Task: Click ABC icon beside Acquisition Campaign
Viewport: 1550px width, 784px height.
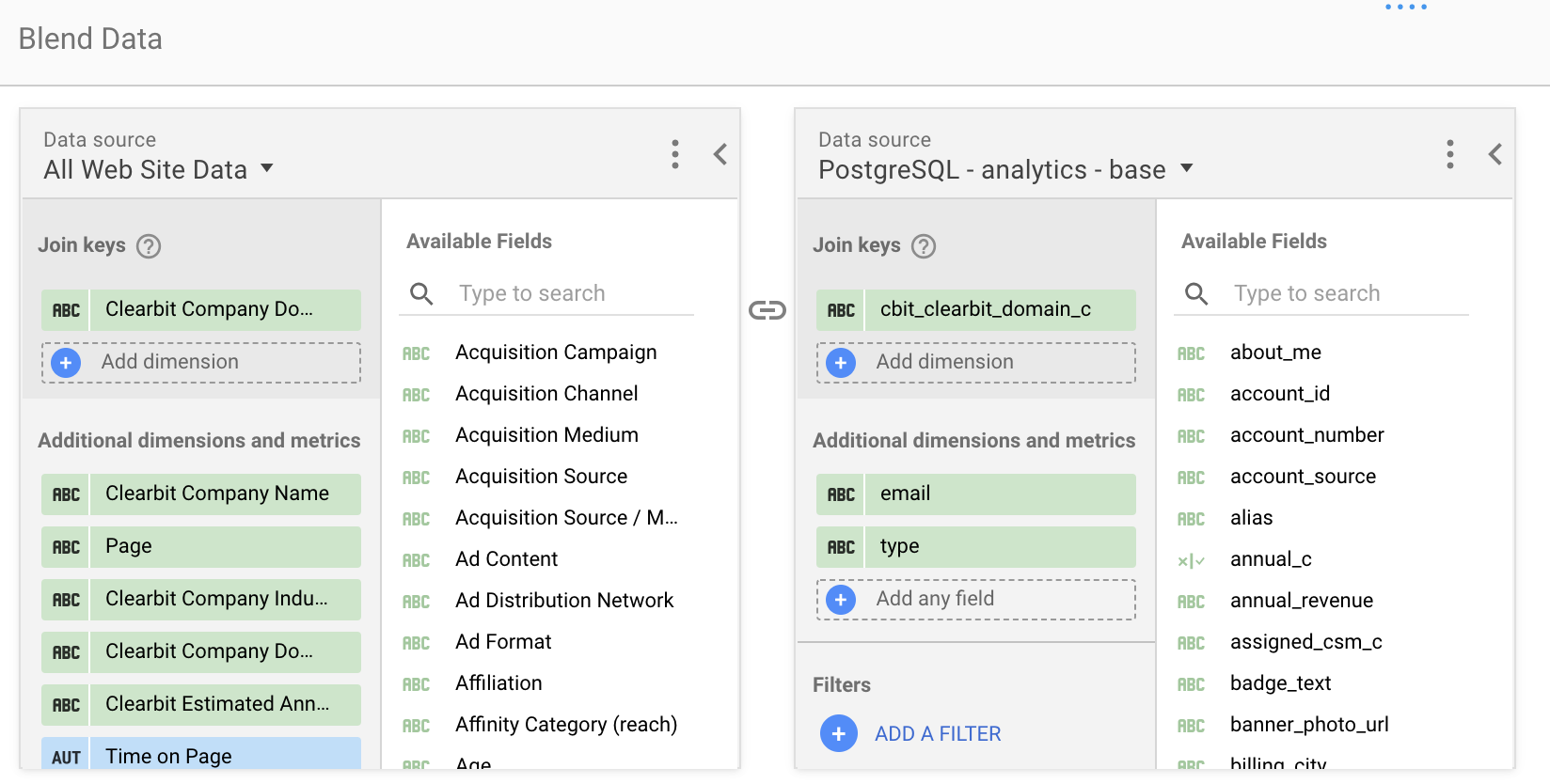Action: [x=416, y=354]
